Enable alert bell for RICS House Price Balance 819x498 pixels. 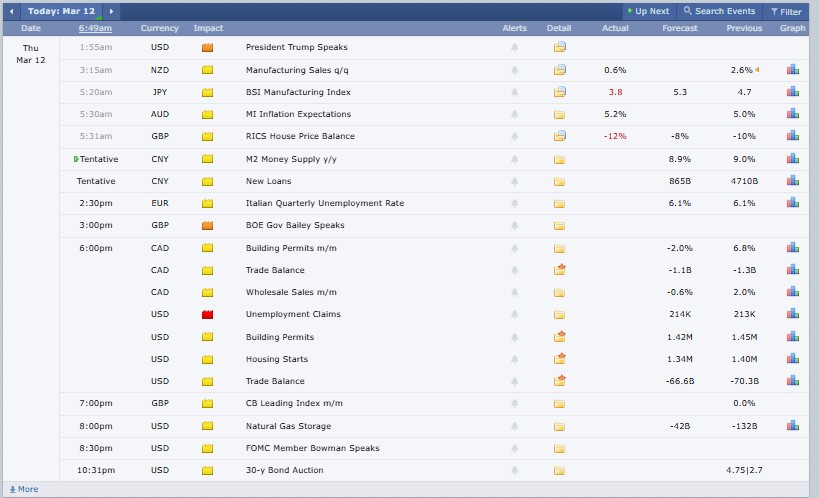point(515,137)
